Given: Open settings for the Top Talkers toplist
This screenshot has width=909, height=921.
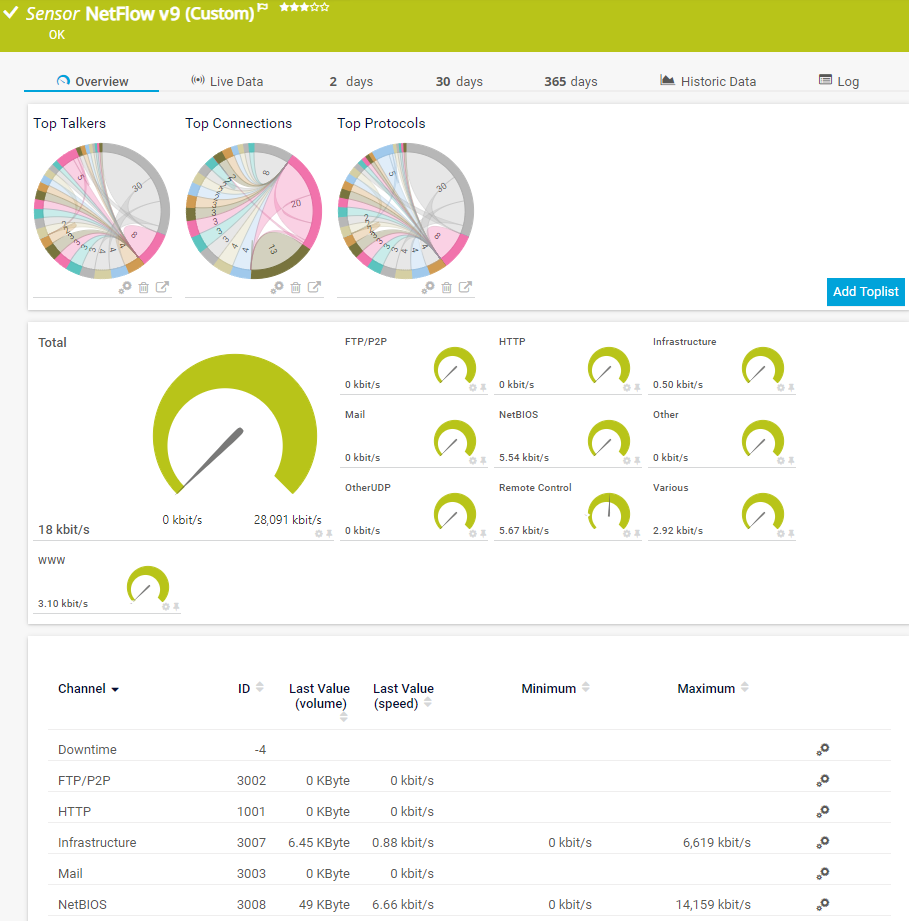Looking at the screenshot, I should (x=125, y=288).
